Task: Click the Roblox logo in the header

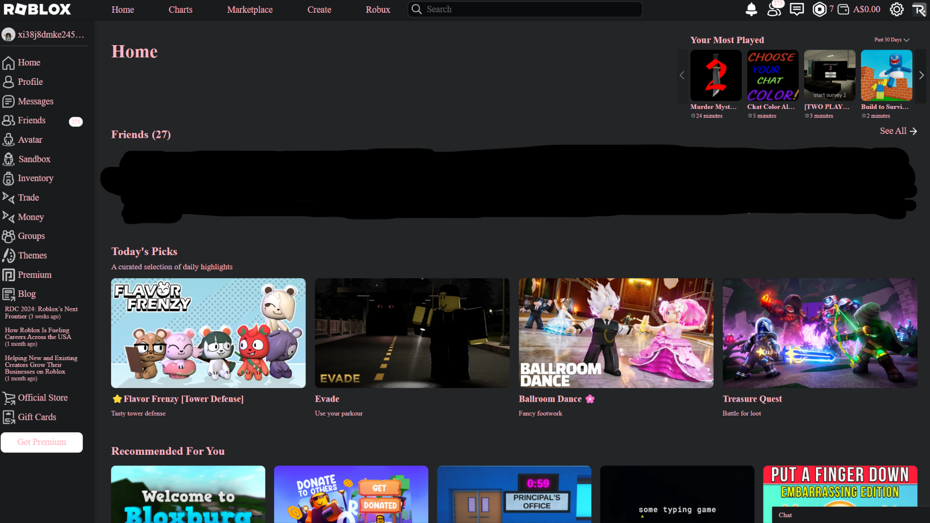Action: pyautogui.click(x=37, y=9)
